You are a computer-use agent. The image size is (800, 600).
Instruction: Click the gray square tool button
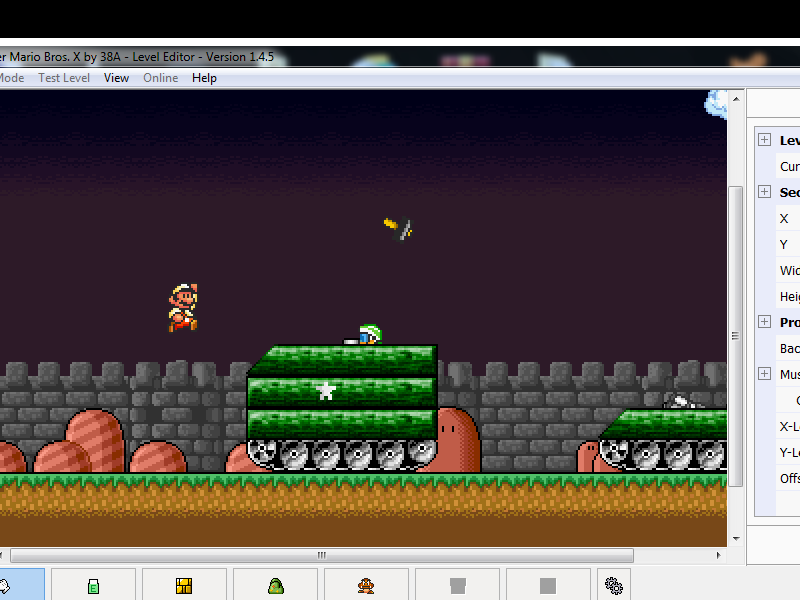coord(548,585)
